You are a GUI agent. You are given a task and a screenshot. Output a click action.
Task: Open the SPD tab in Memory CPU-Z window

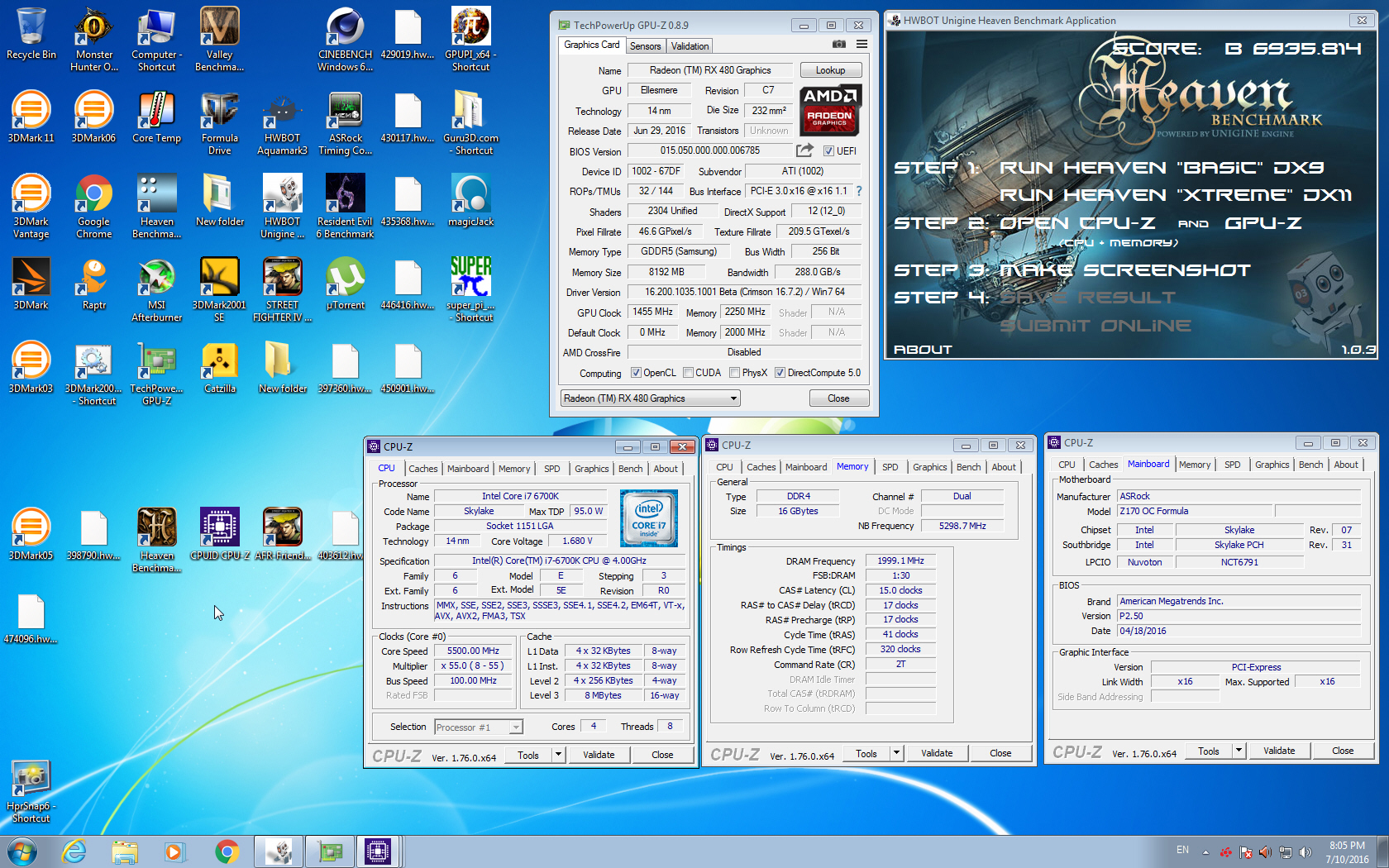coord(890,467)
